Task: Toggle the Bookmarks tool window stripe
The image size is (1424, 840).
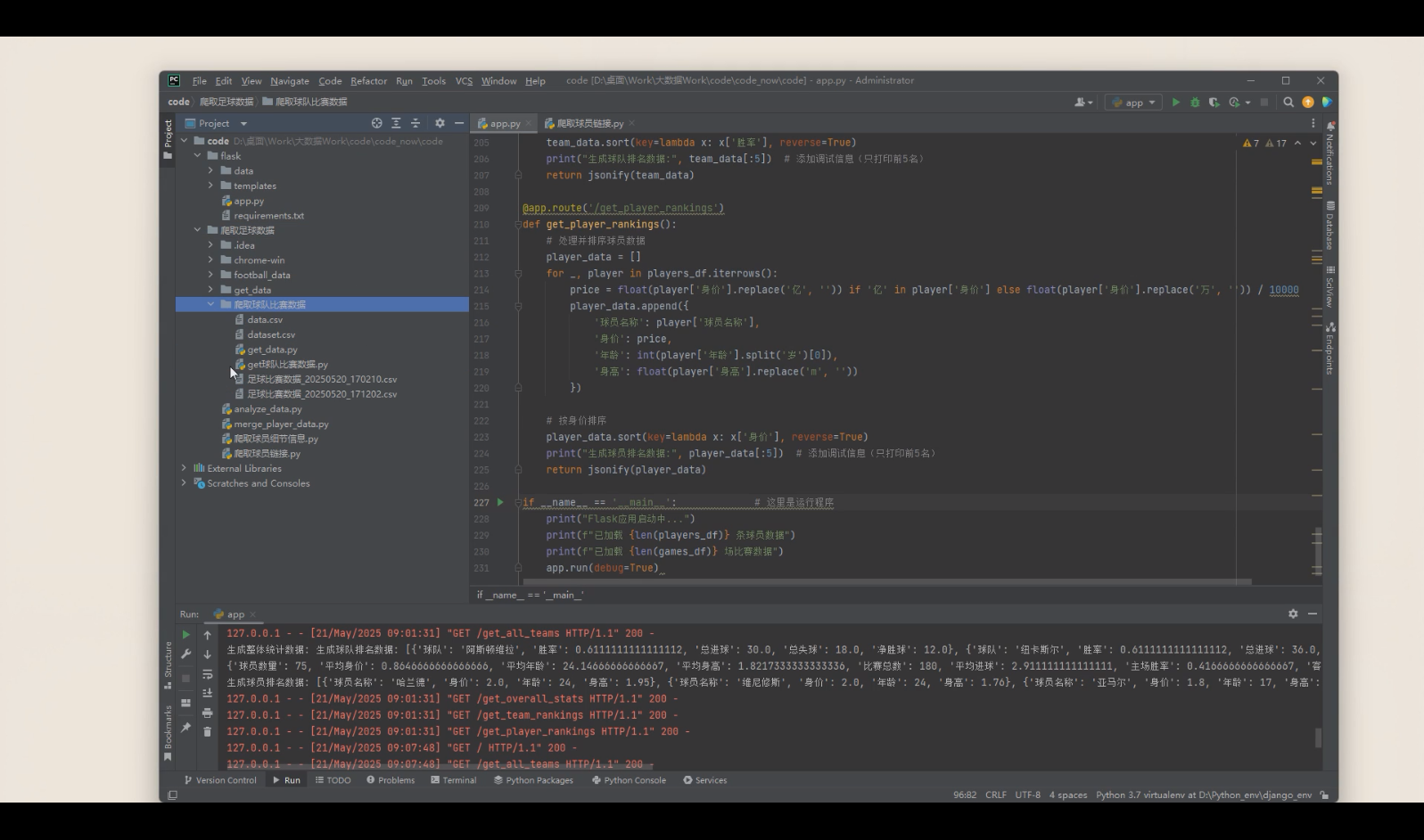Action: click(168, 733)
